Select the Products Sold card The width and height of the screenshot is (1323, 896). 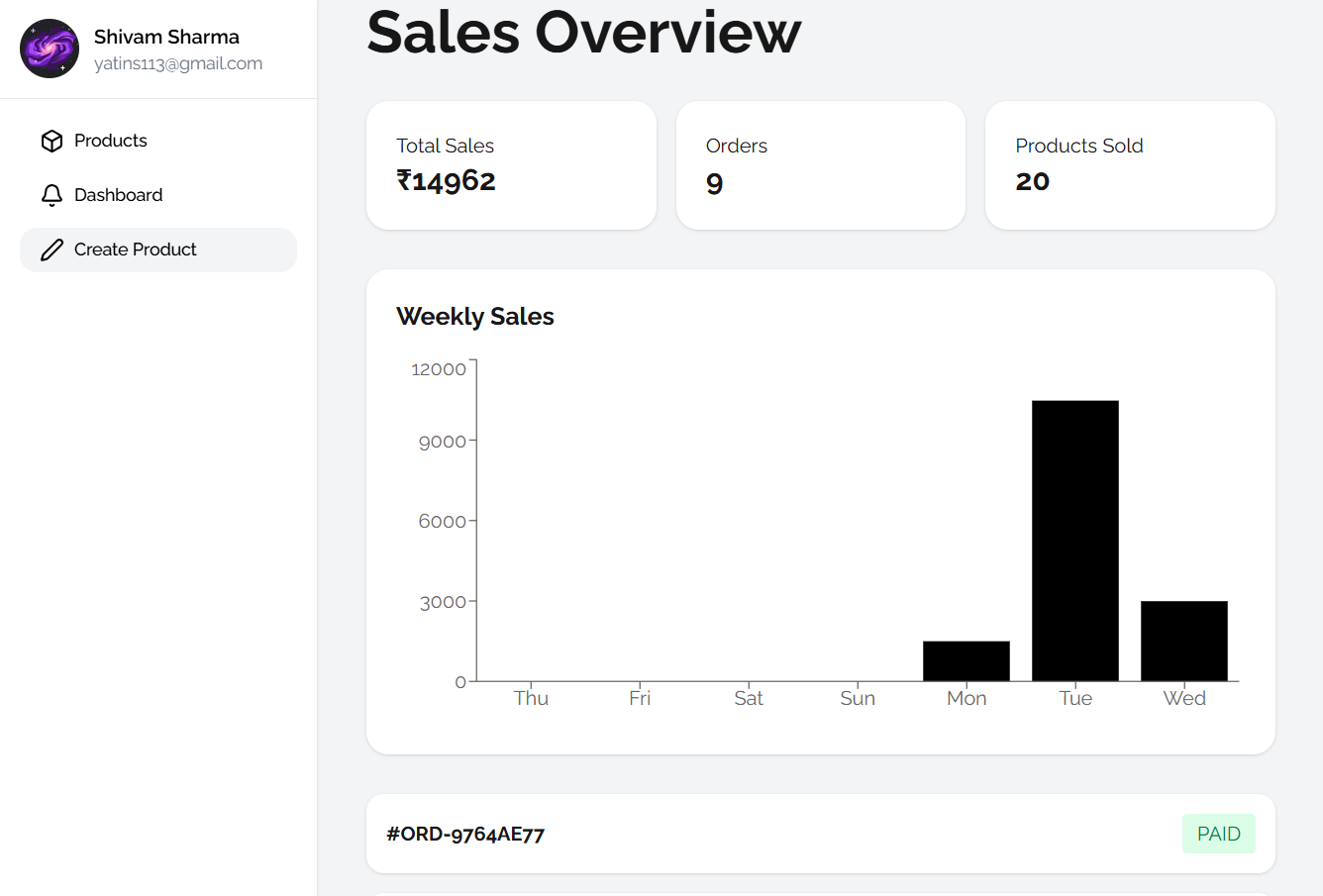[1130, 165]
